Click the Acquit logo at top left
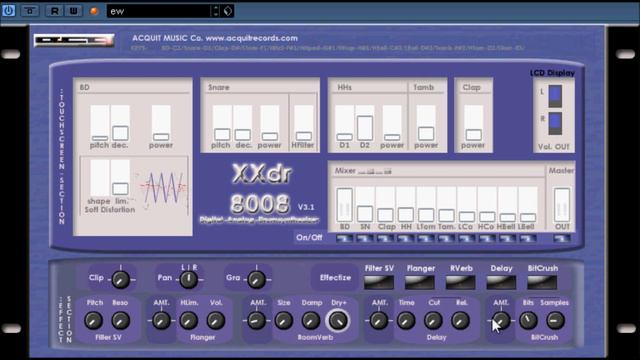This screenshot has width=640, height=360. point(74,40)
